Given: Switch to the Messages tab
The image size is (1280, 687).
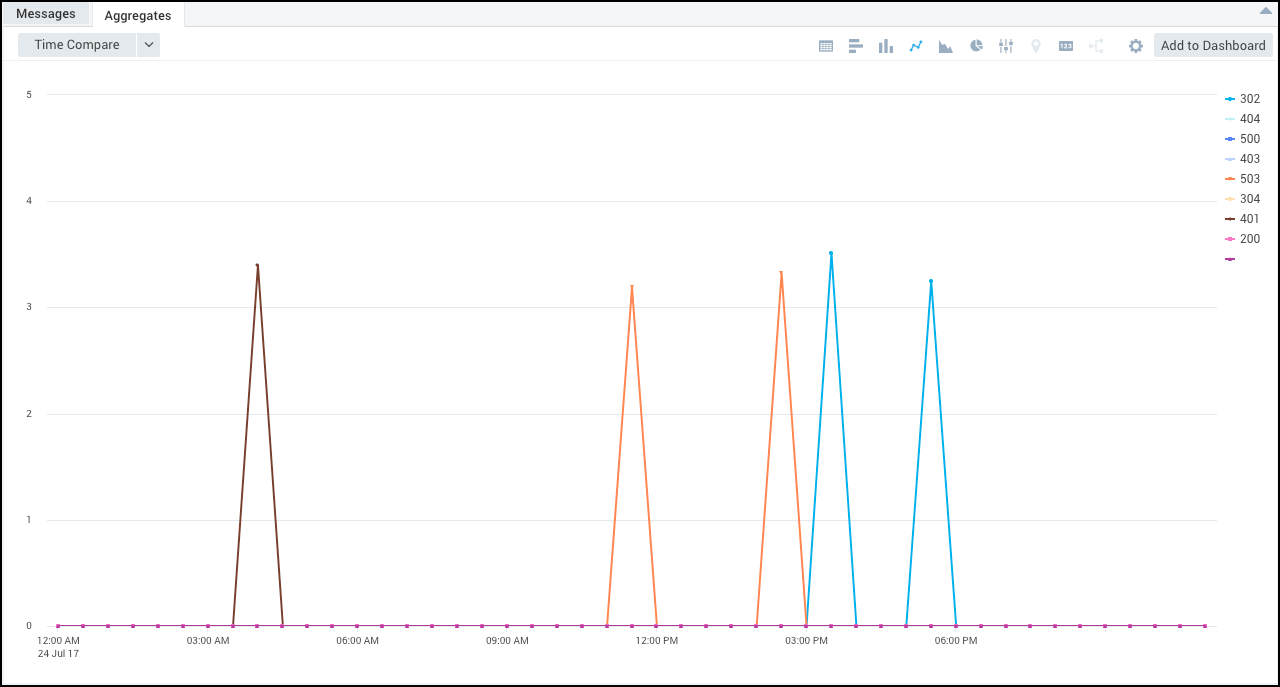Looking at the screenshot, I should 46,14.
